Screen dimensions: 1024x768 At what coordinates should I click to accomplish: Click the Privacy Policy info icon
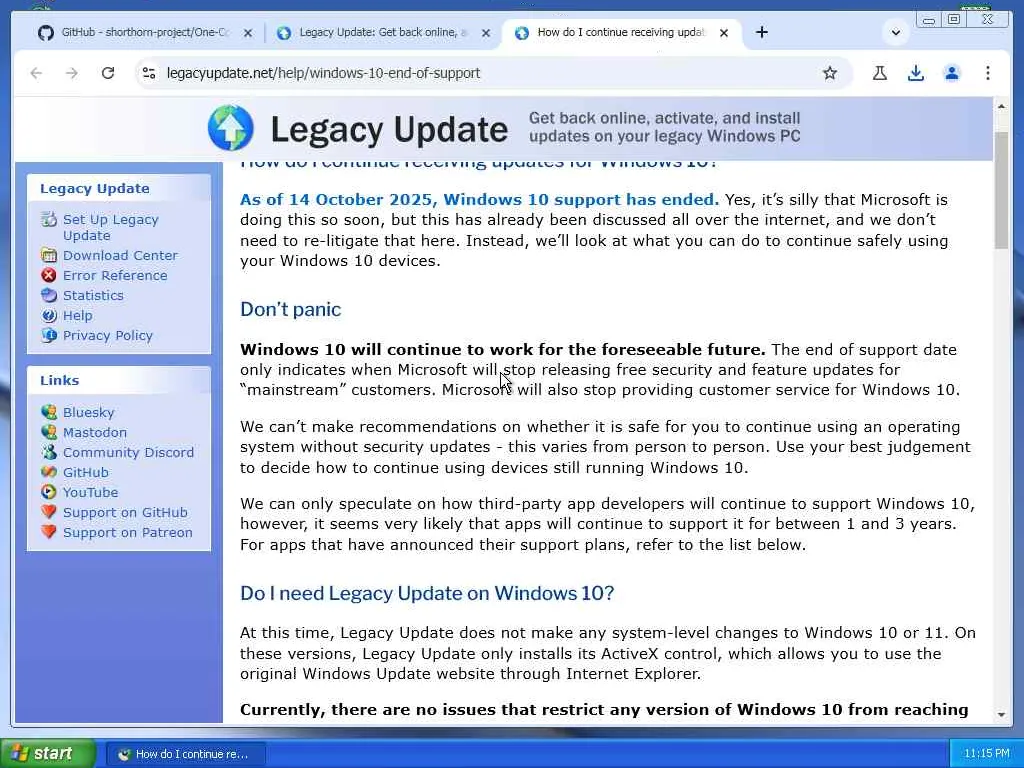(49, 336)
